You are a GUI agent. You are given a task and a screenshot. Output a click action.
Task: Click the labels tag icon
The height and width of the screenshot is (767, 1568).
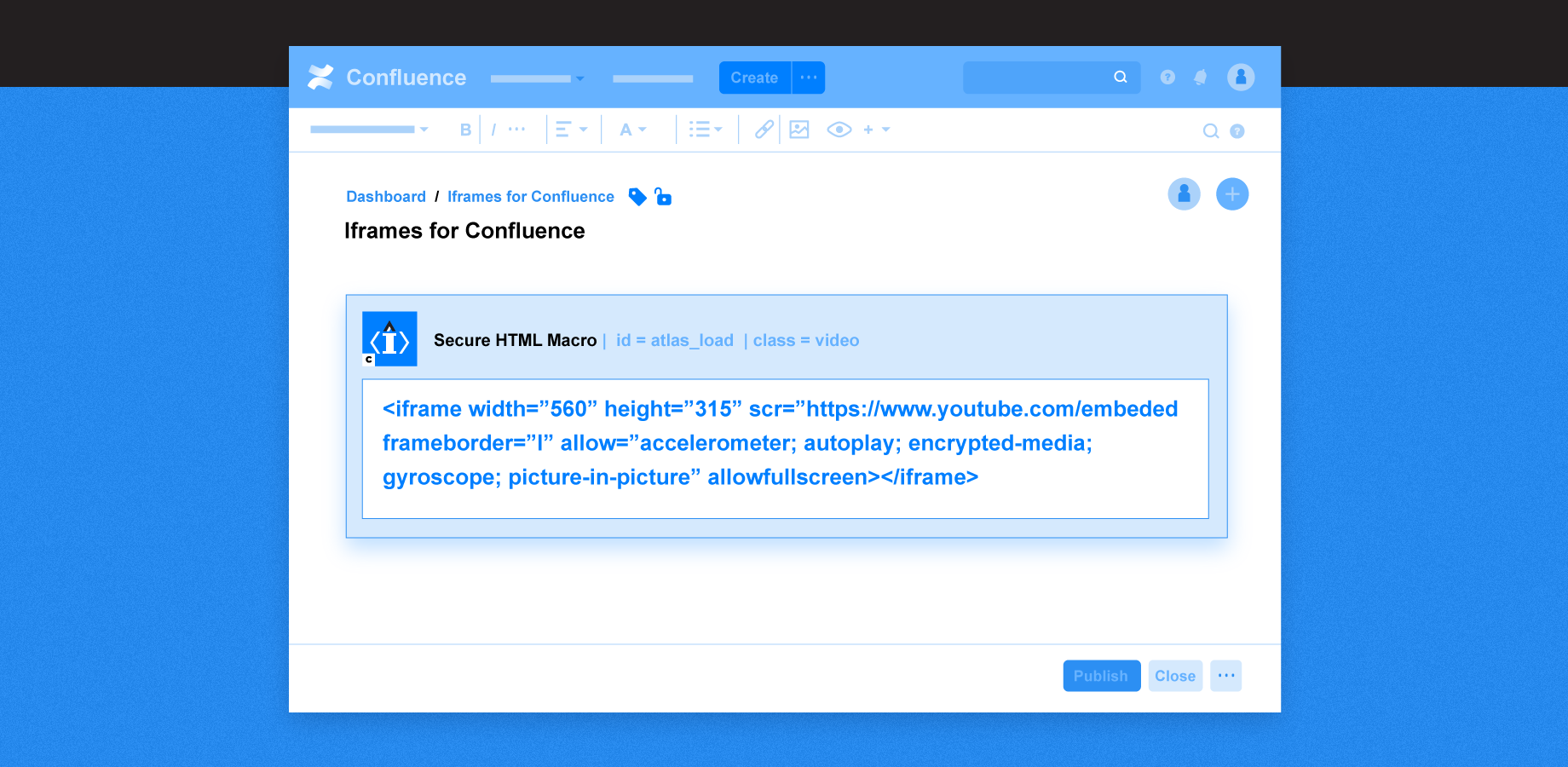637,197
